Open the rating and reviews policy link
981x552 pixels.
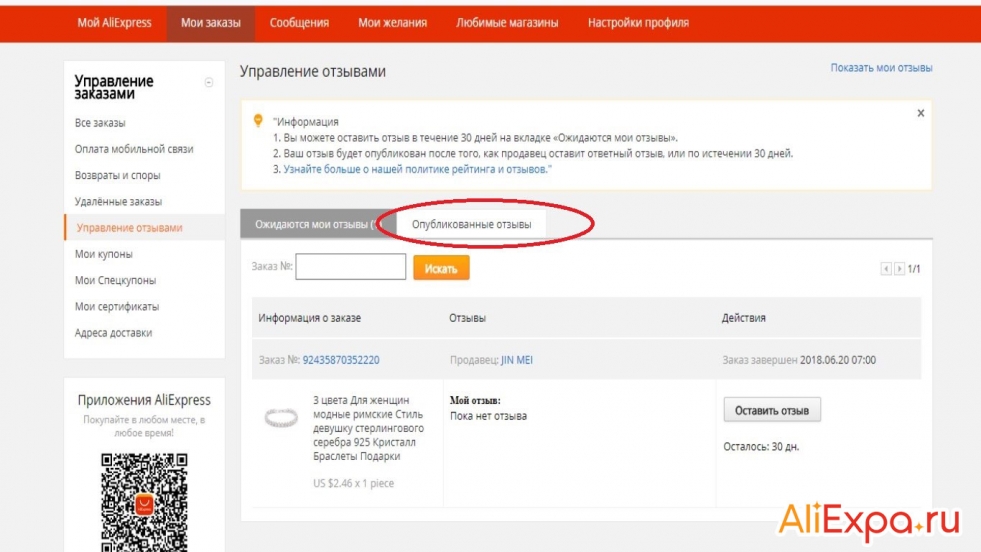[x=417, y=170]
